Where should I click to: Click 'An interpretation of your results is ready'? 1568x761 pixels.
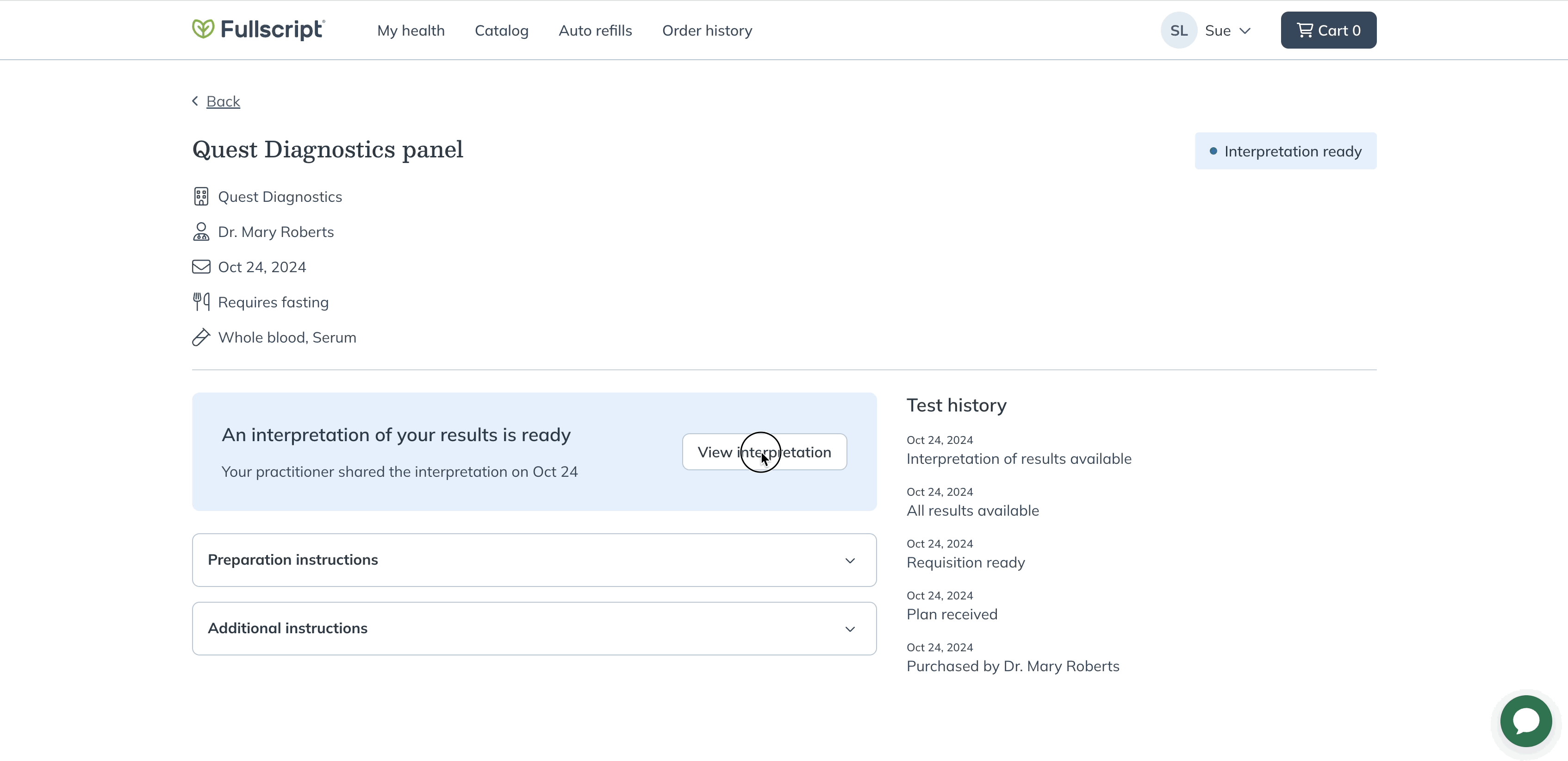click(x=396, y=435)
